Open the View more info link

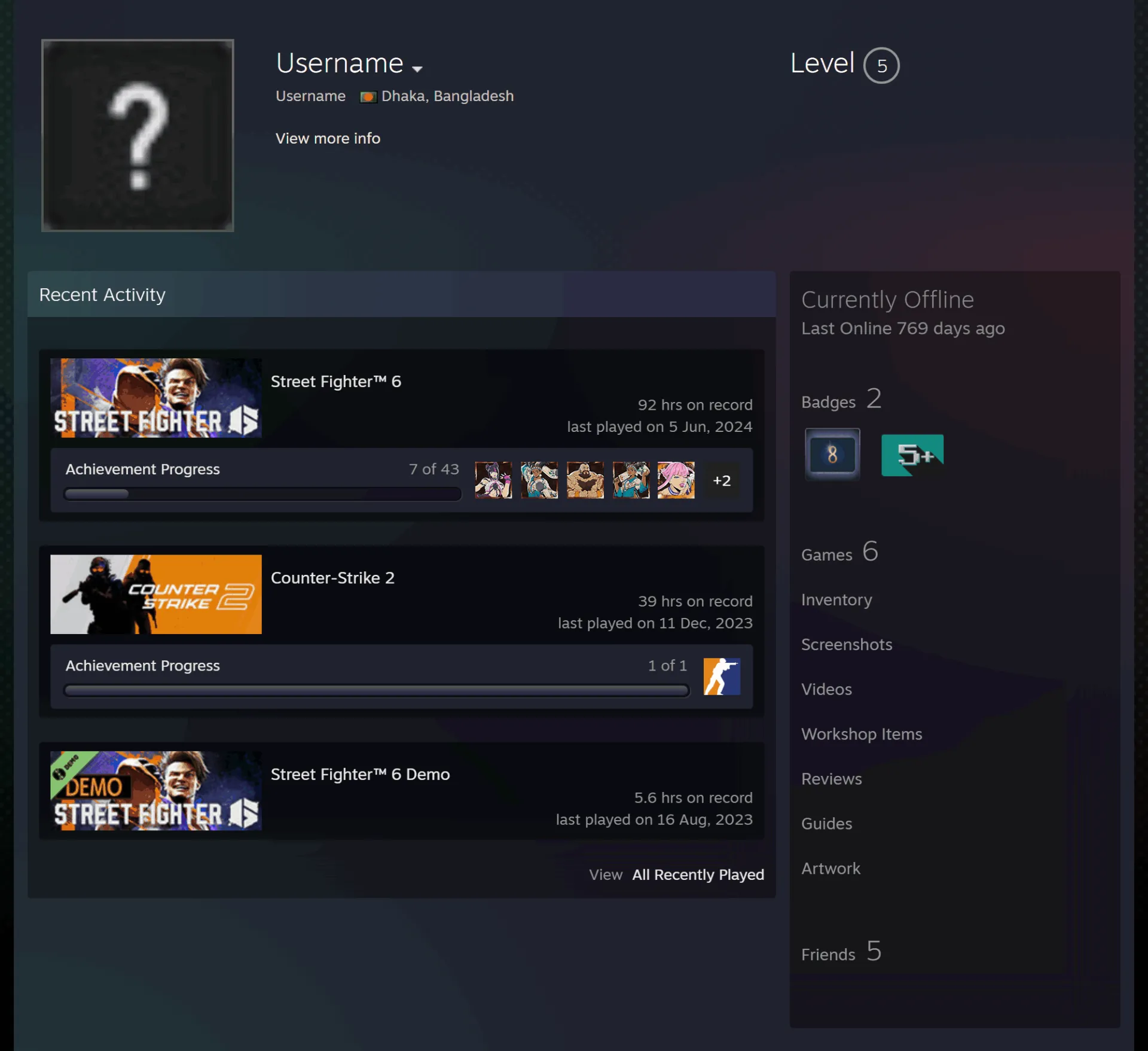tap(328, 138)
